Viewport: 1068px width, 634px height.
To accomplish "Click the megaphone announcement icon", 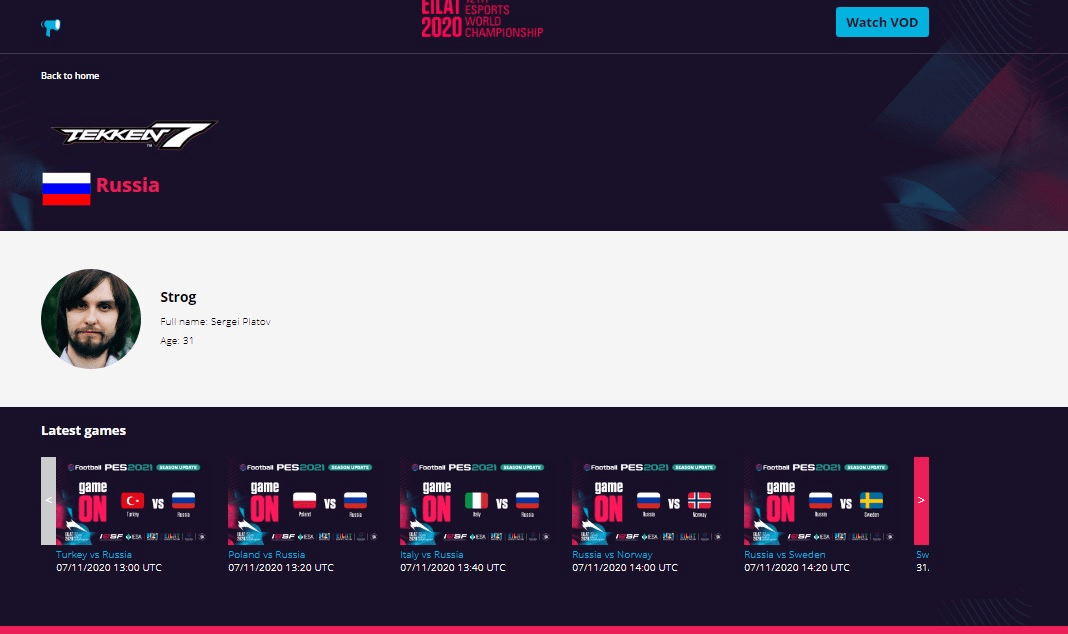I will pos(51,27).
